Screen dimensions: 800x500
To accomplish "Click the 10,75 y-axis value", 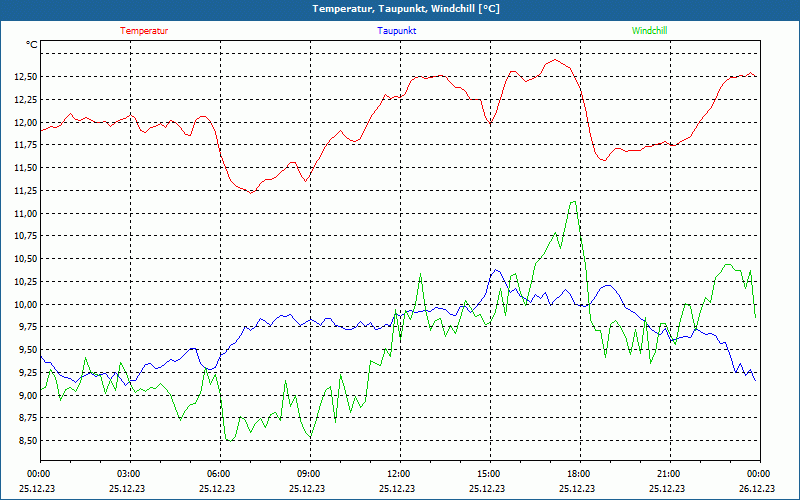I will coord(26,236).
